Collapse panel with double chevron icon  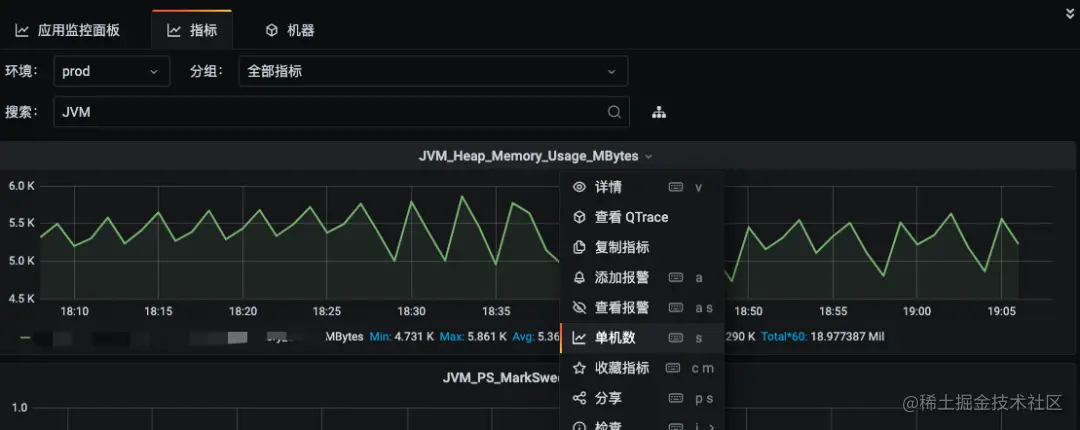tap(1070, 13)
